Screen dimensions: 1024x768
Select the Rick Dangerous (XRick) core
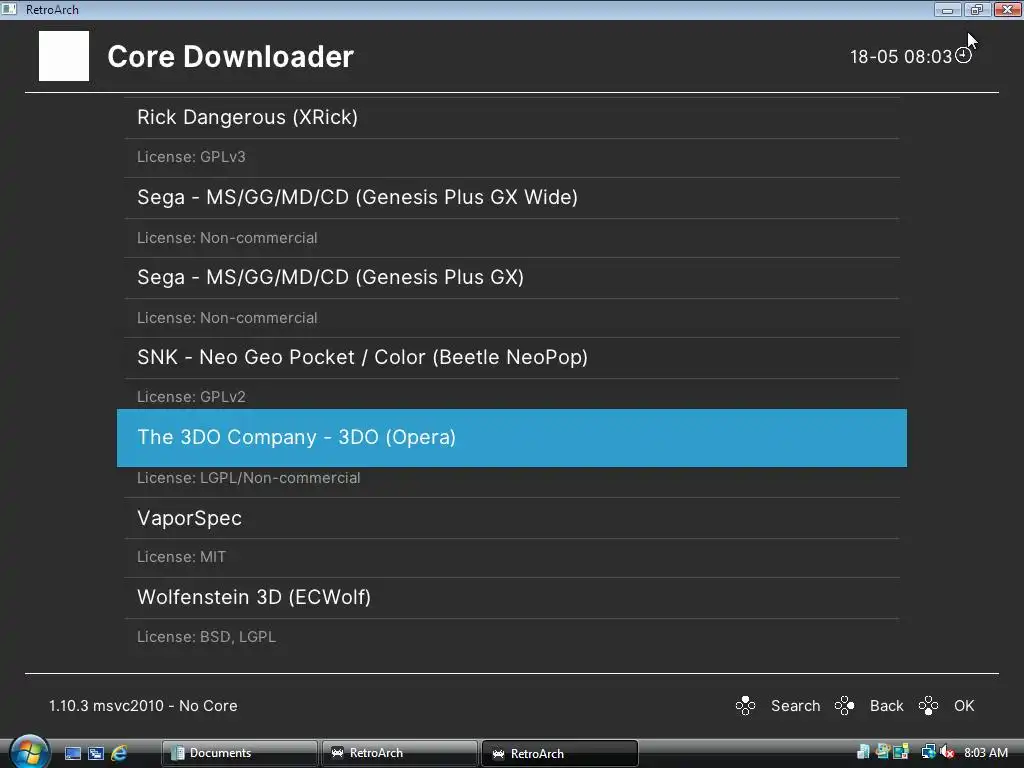(512, 118)
